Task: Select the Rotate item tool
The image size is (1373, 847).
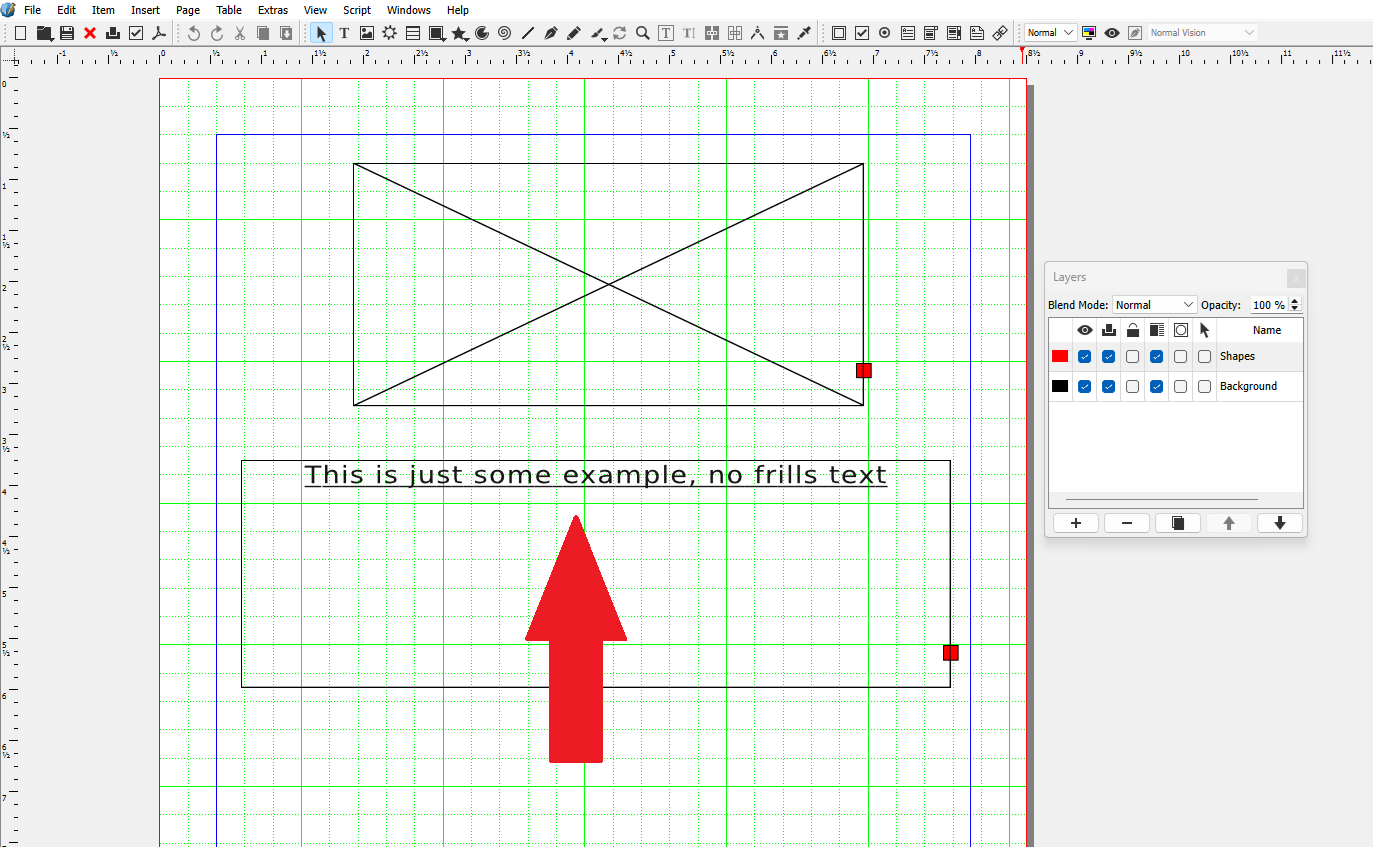Action: pyautogui.click(x=620, y=33)
